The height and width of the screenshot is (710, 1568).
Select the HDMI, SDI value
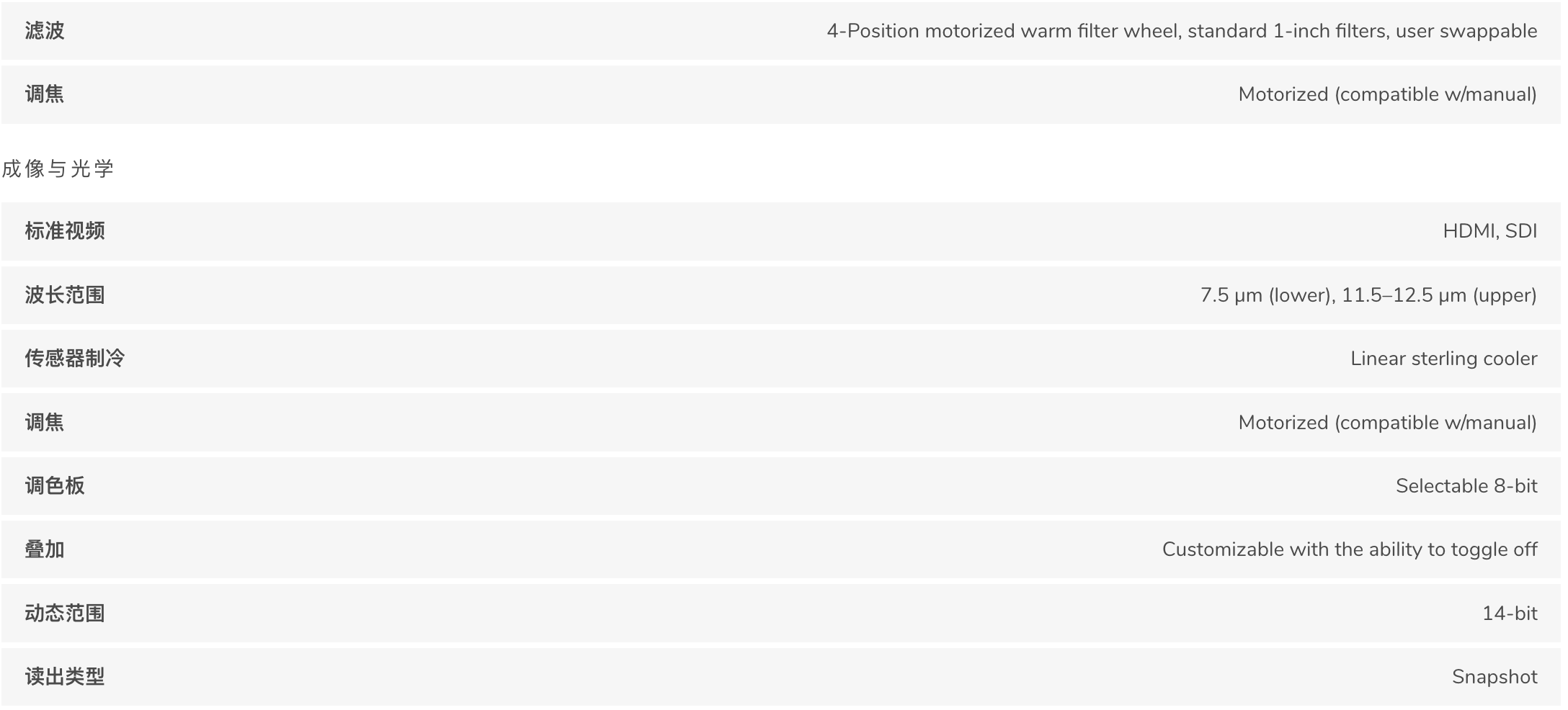pyautogui.click(x=1489, y=231)
